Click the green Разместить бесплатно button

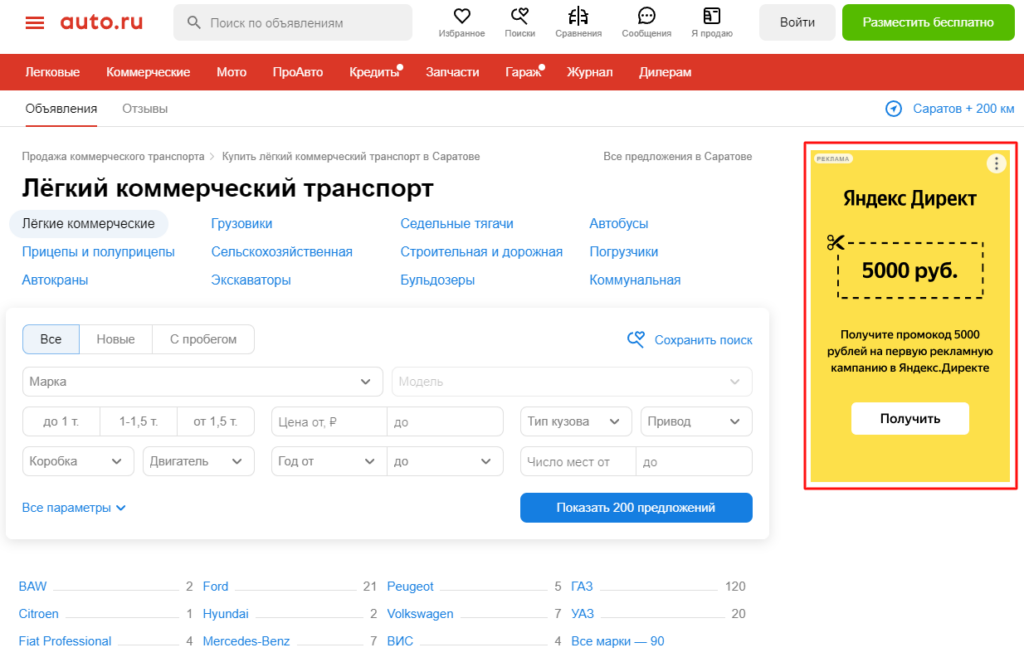927,21
